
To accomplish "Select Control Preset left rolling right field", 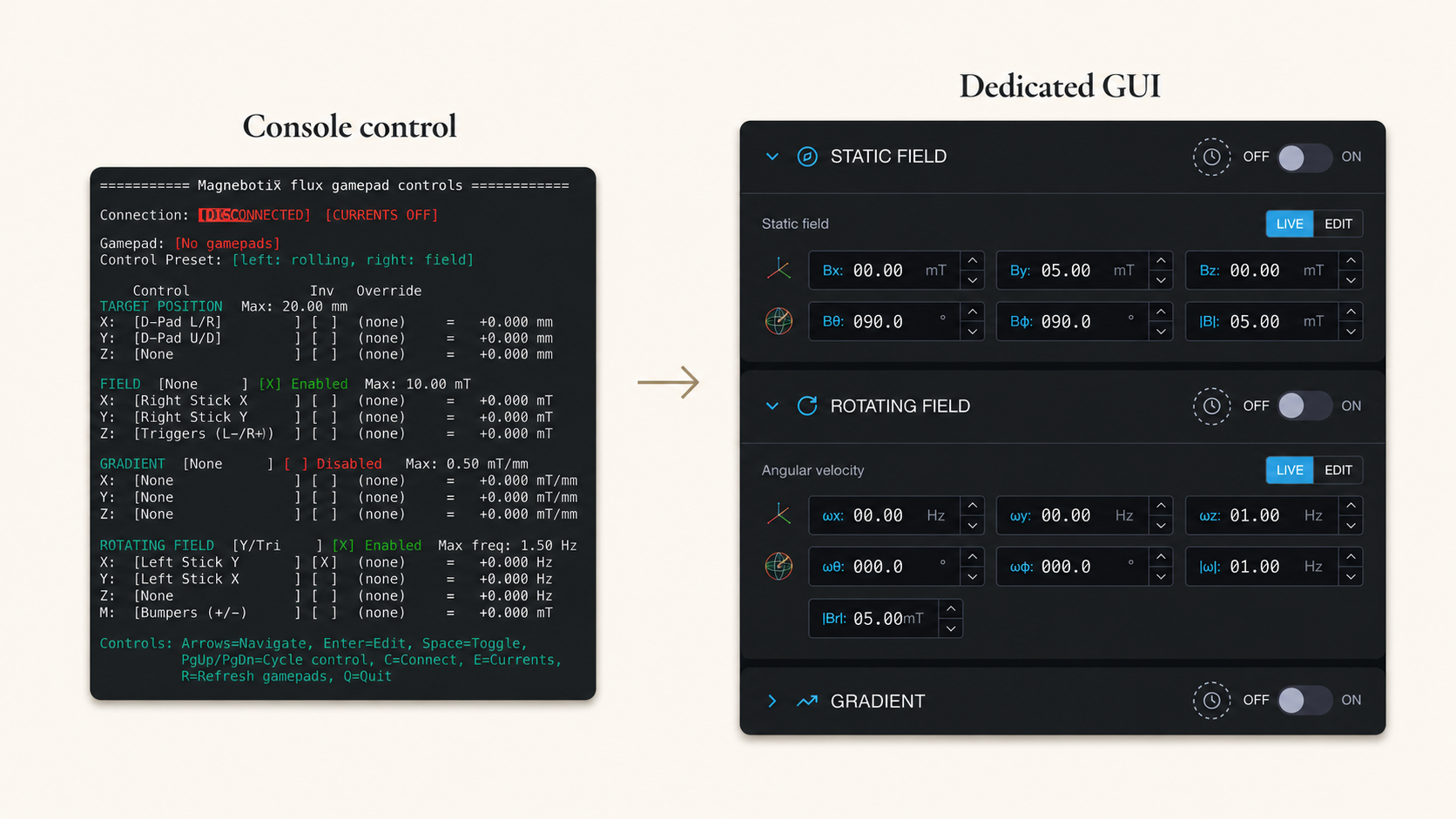I will point(353,260).
